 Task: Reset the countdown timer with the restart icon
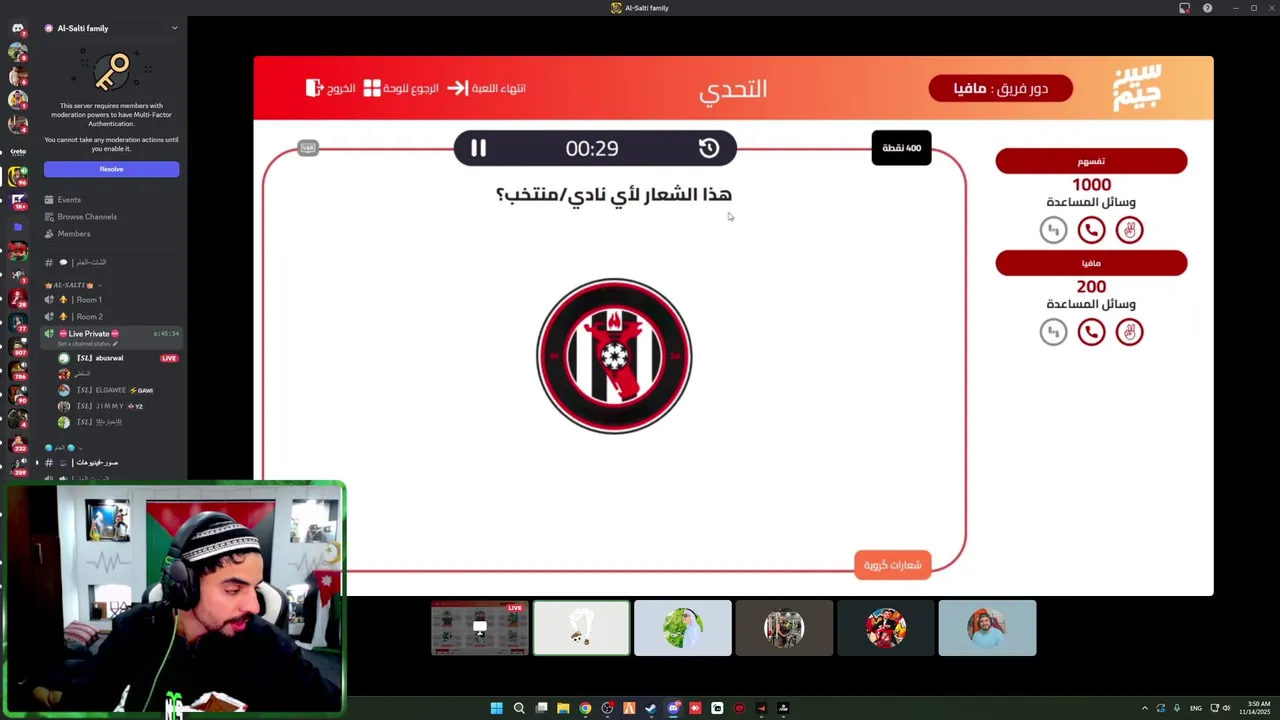coord(709,148)
